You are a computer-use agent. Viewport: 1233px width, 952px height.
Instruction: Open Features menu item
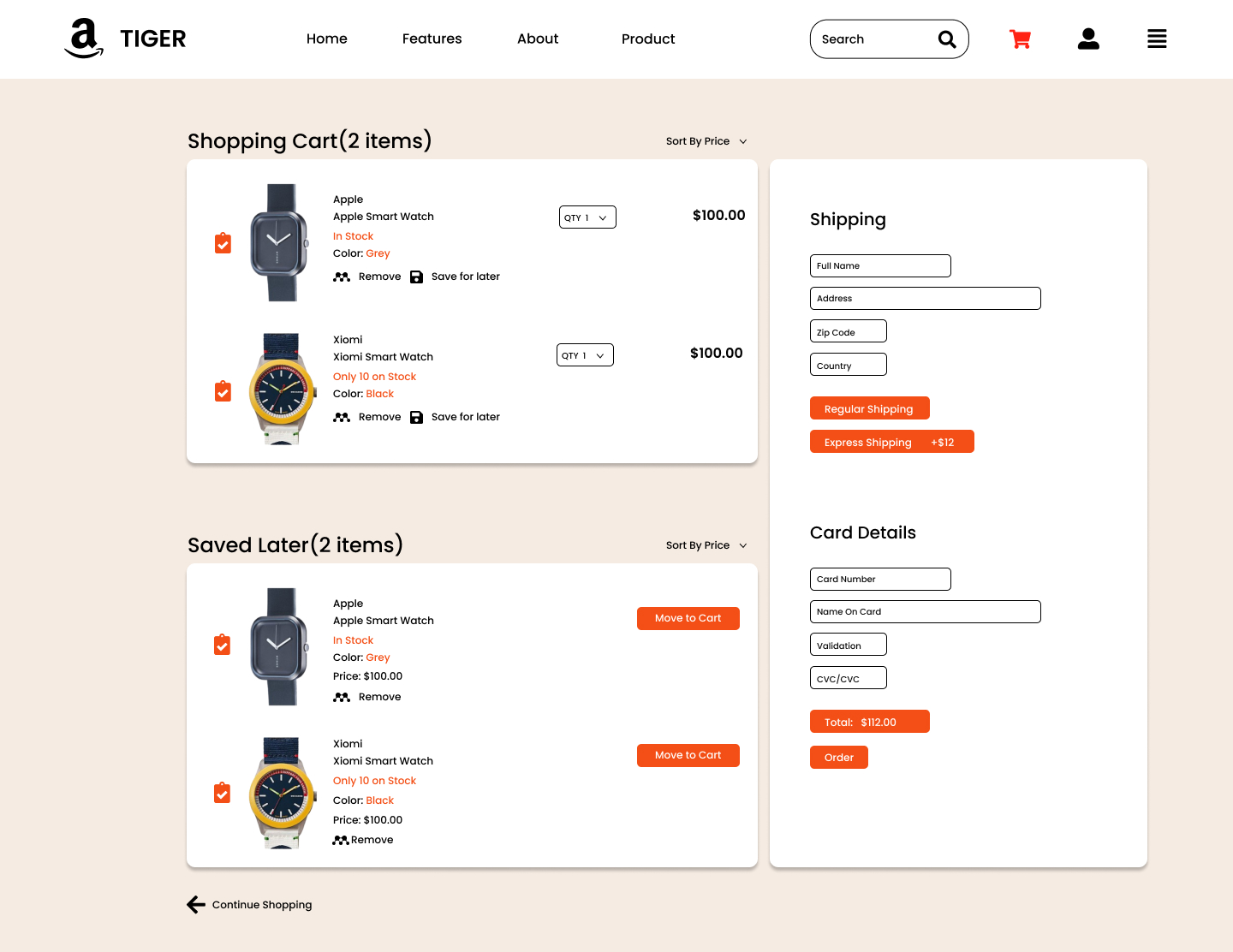click(x=432, y=39)
